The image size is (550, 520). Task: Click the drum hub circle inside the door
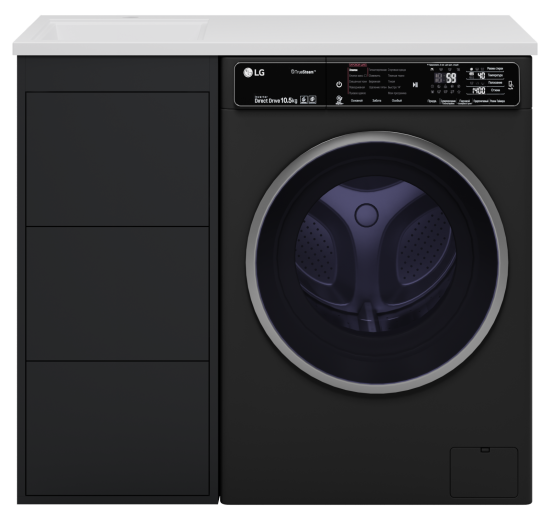(366, 215)
